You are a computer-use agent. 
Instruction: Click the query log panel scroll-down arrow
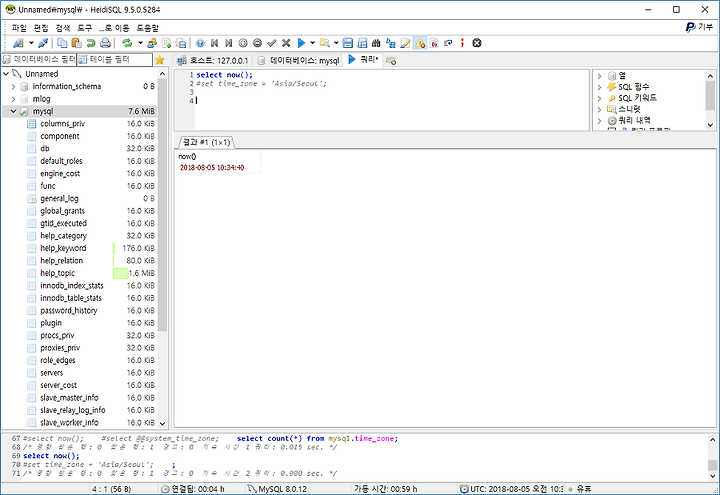point(712,477)
